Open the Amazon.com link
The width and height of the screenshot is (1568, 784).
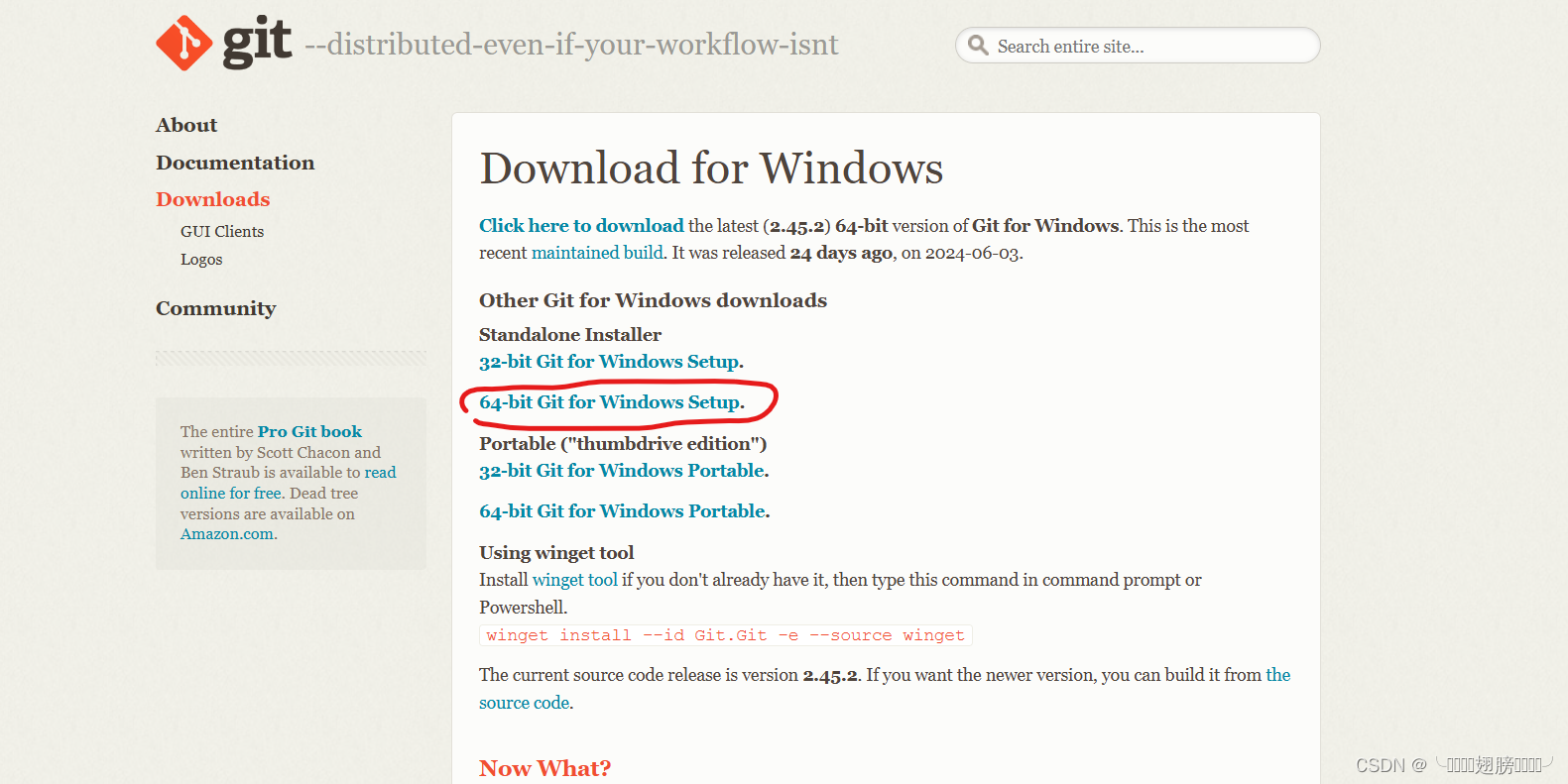(227, 534)
